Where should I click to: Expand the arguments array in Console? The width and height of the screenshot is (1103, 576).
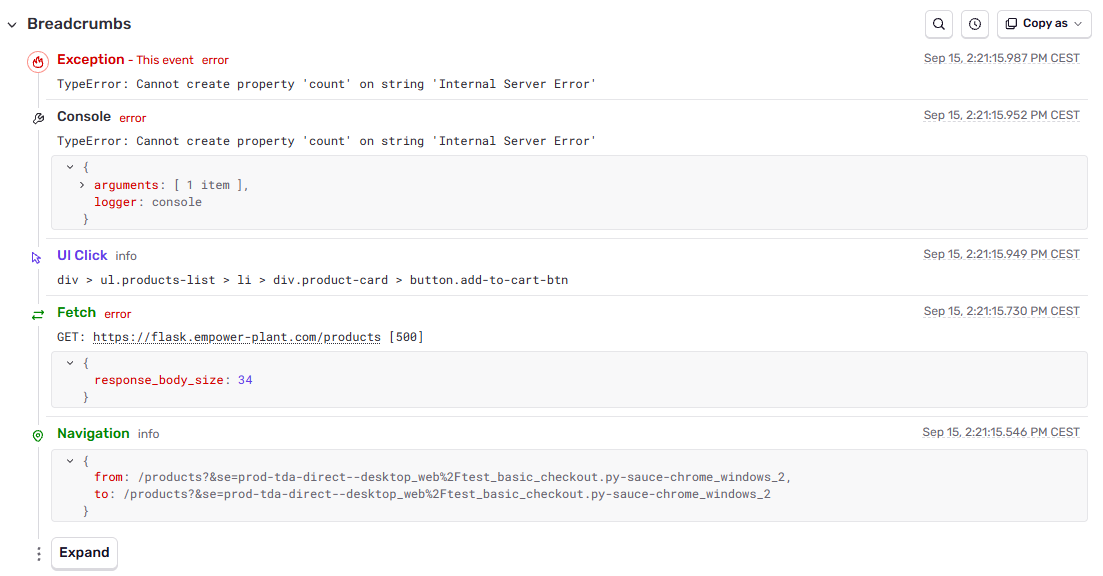[x=82, y=185]
